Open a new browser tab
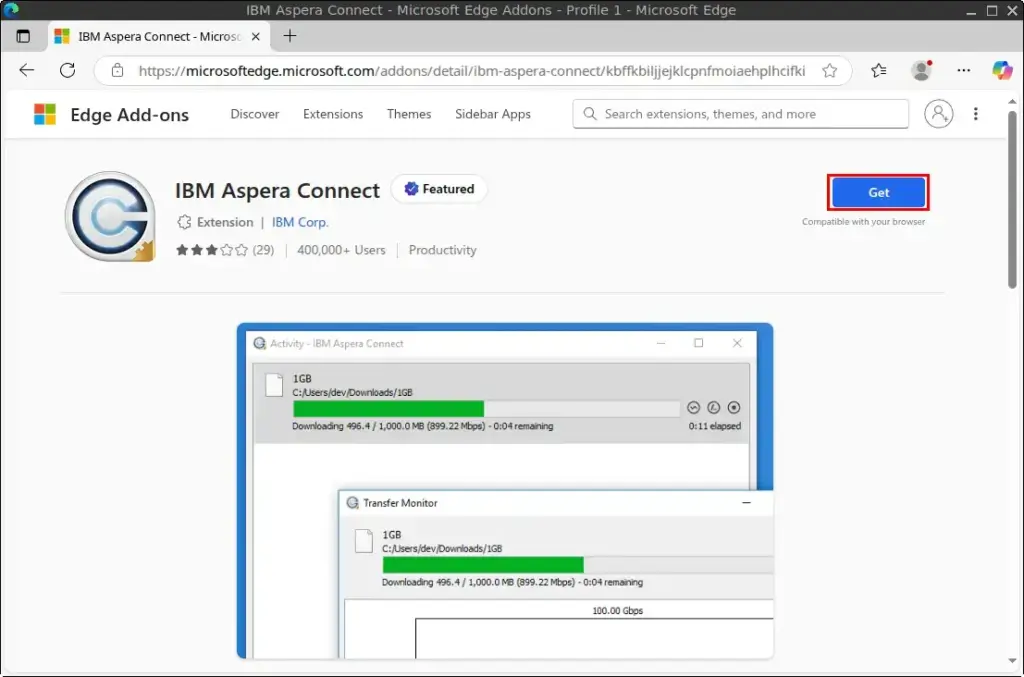 click(290, 36)
